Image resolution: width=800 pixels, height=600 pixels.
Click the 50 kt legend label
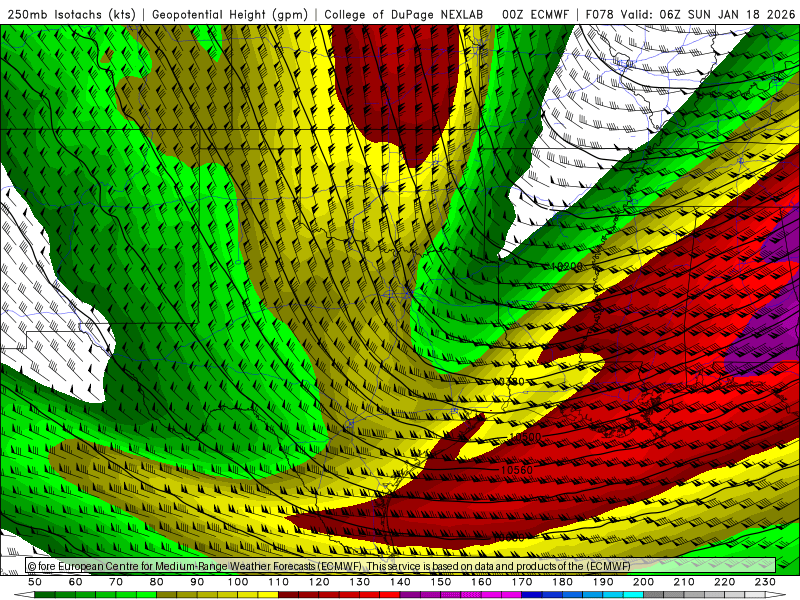[35, 582]
